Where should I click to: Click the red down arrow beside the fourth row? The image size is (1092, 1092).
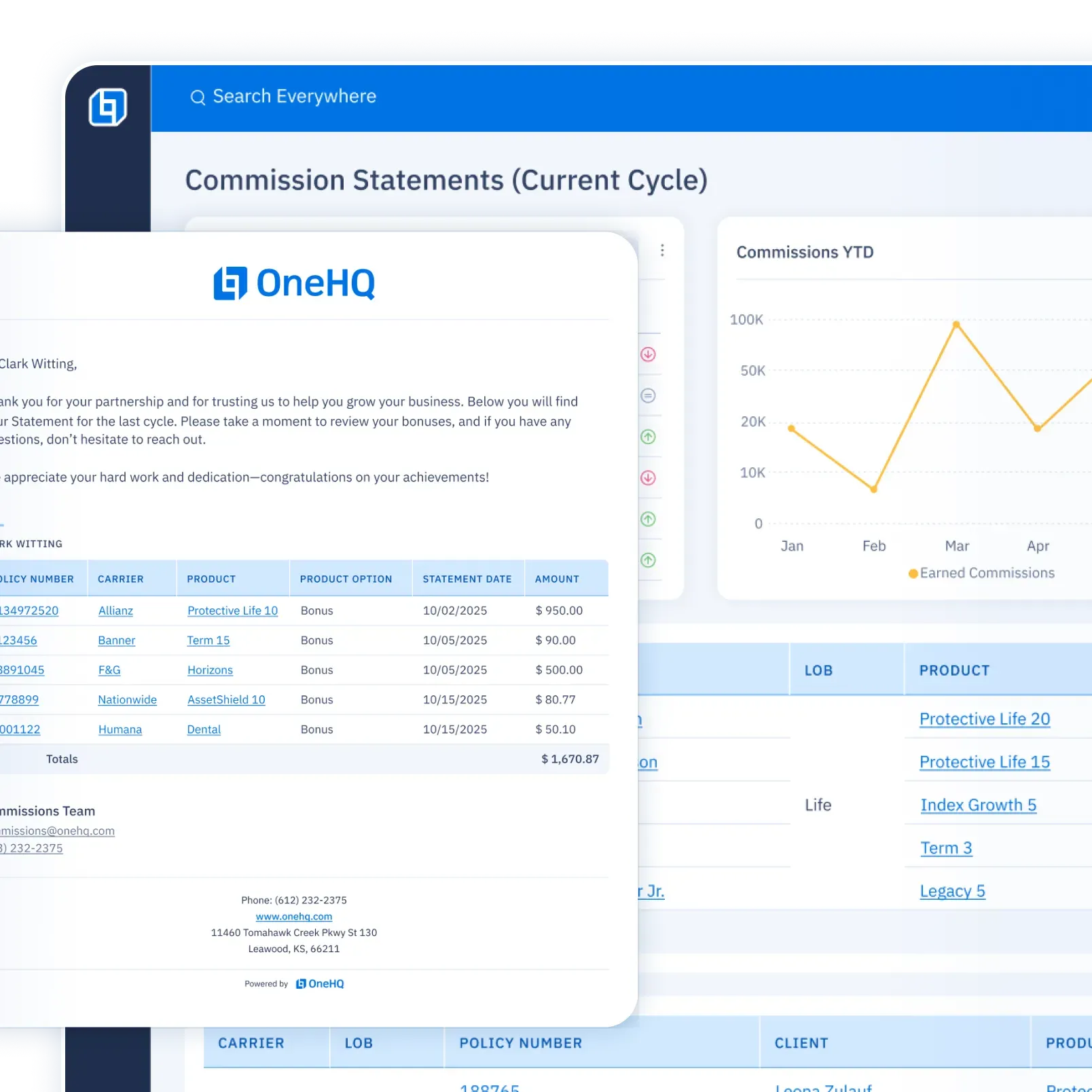649,477
